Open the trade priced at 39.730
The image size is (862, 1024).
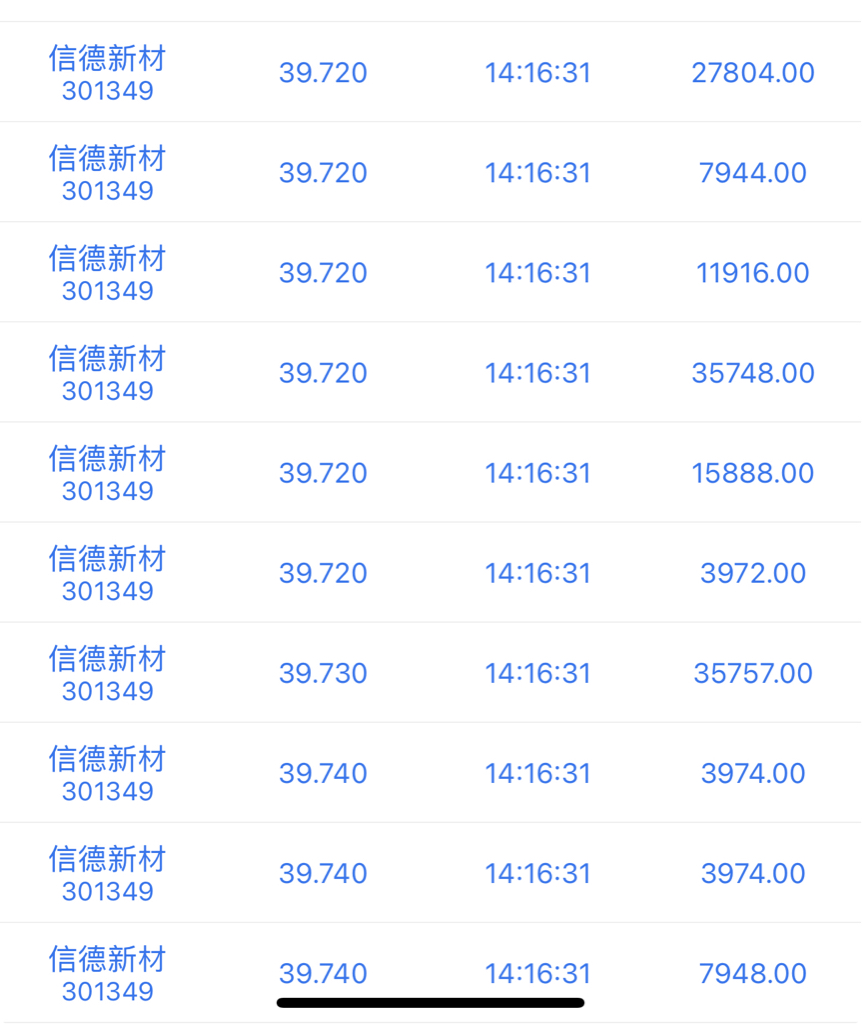[x=431, y=673]
